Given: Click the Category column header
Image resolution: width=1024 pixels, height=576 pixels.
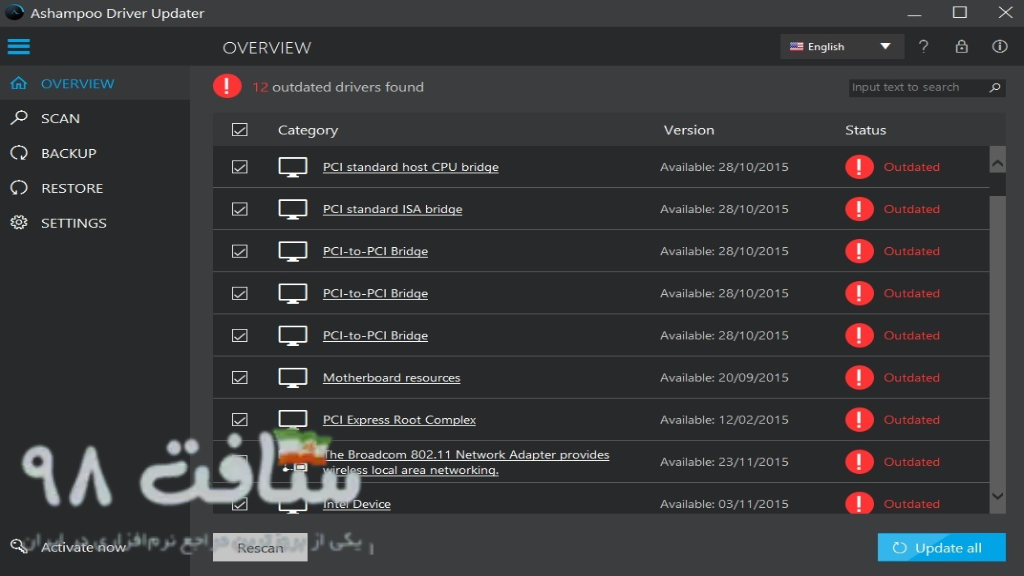Looking at the screenshot, I should 308,130.
